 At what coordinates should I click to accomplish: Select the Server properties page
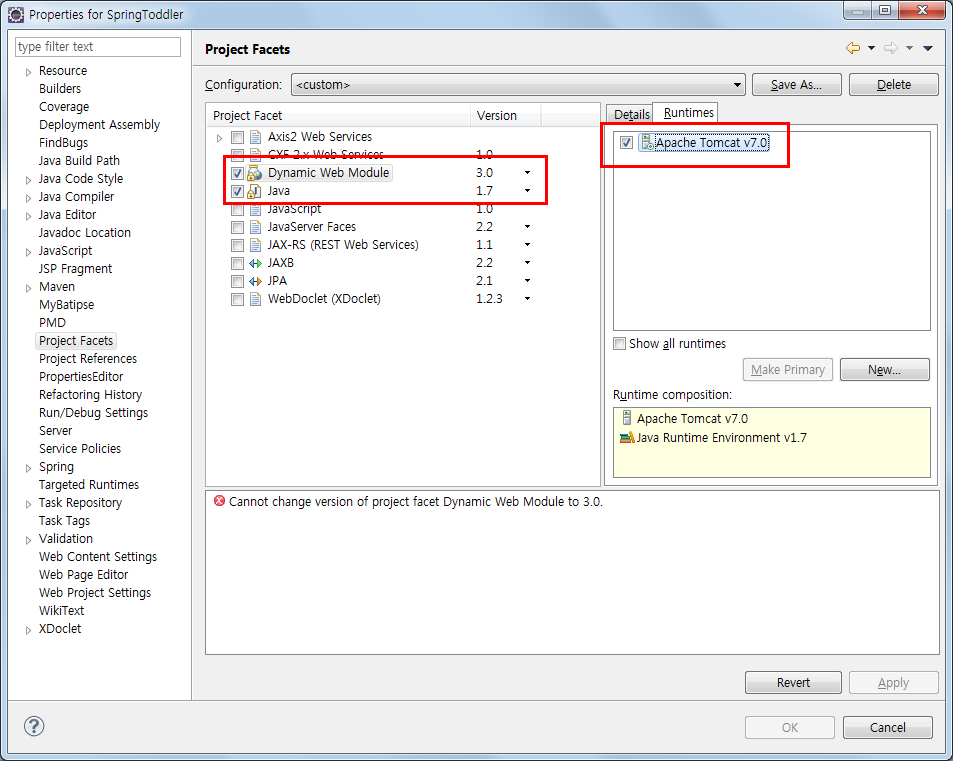55,430
